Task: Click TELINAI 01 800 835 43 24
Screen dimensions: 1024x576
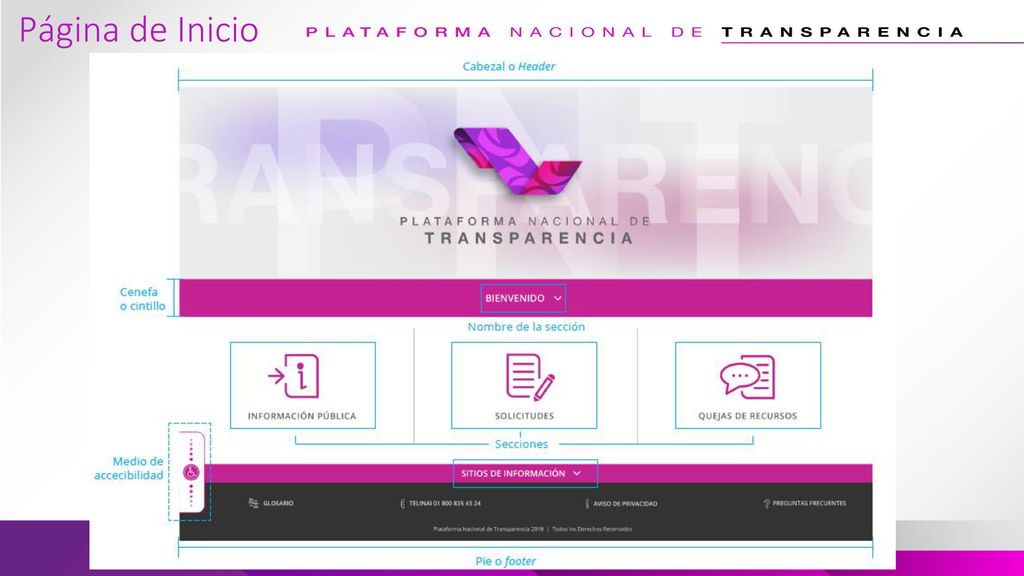Action: tap(445, 504)
